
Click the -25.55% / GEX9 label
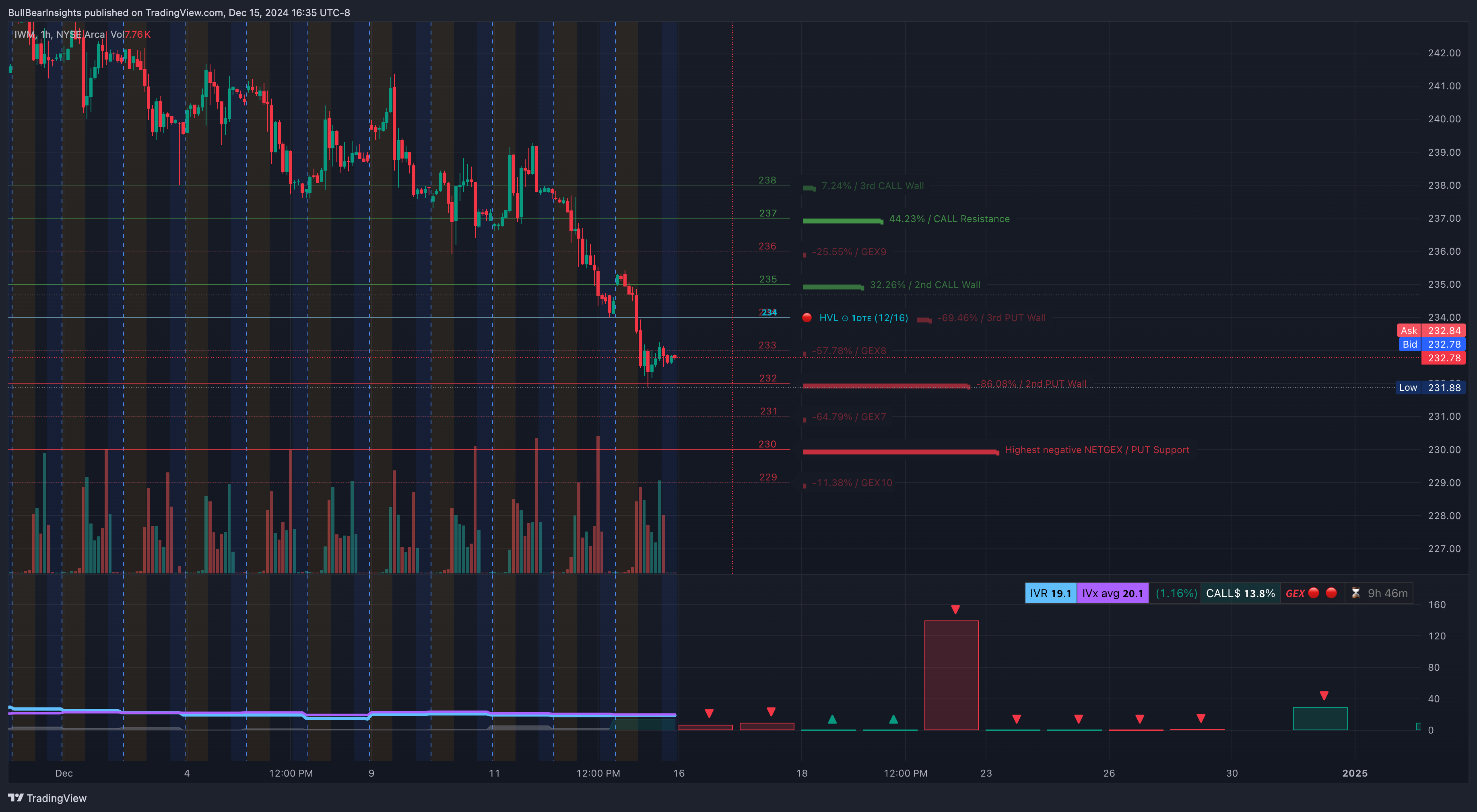(x=849, y=252)
